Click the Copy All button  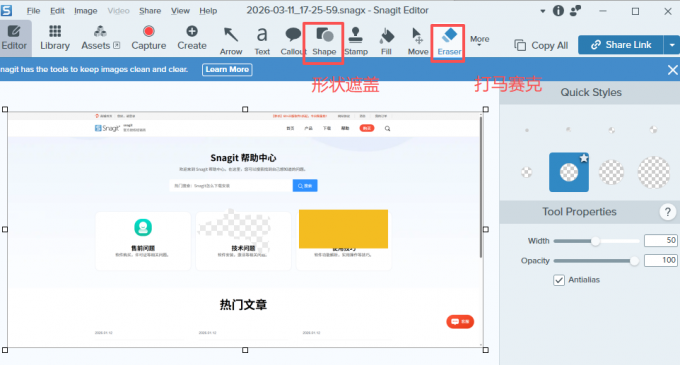(x=541, y=45)
